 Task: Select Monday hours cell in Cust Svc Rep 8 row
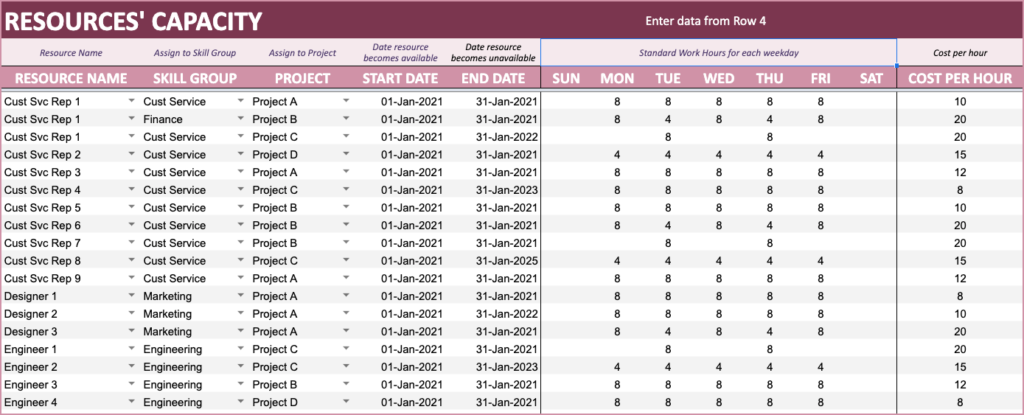coord(617,260)
